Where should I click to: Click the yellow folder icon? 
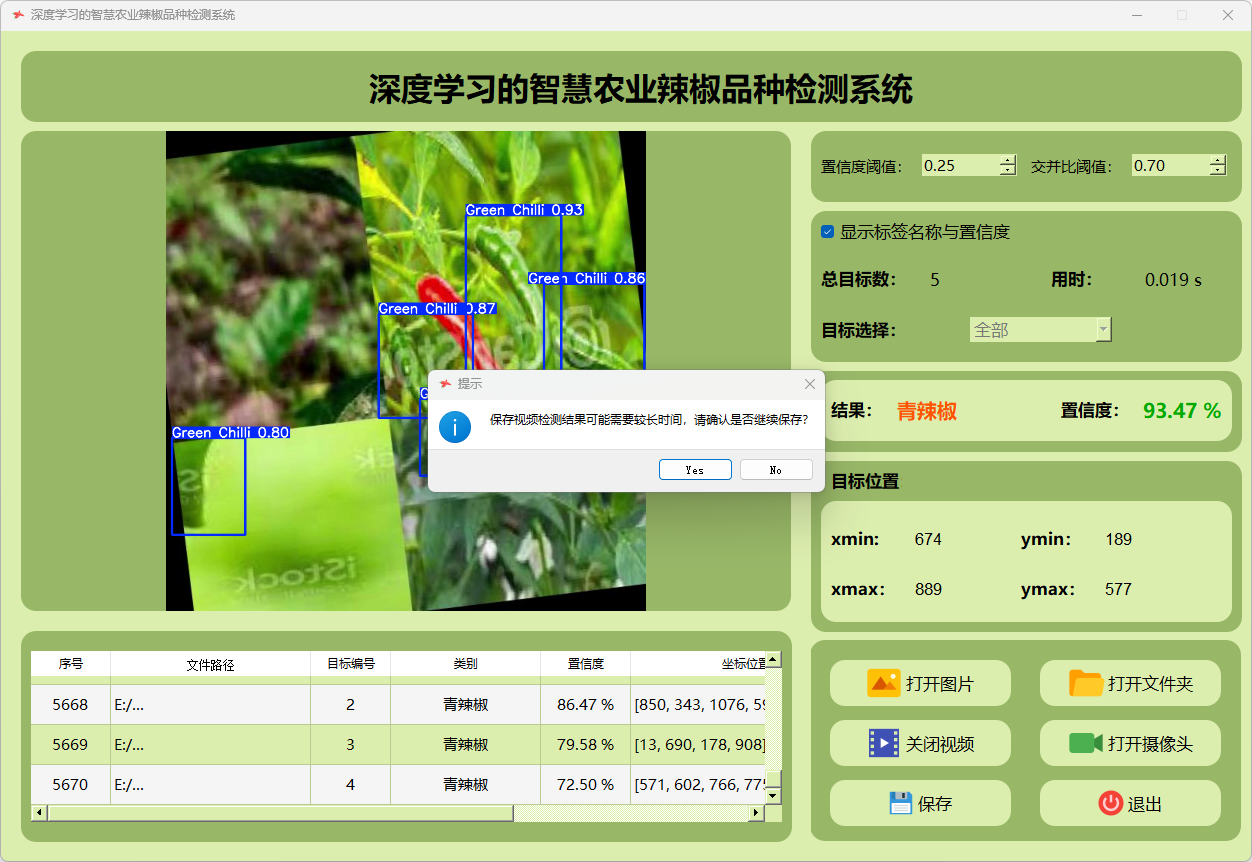[x=1085, y=684]
